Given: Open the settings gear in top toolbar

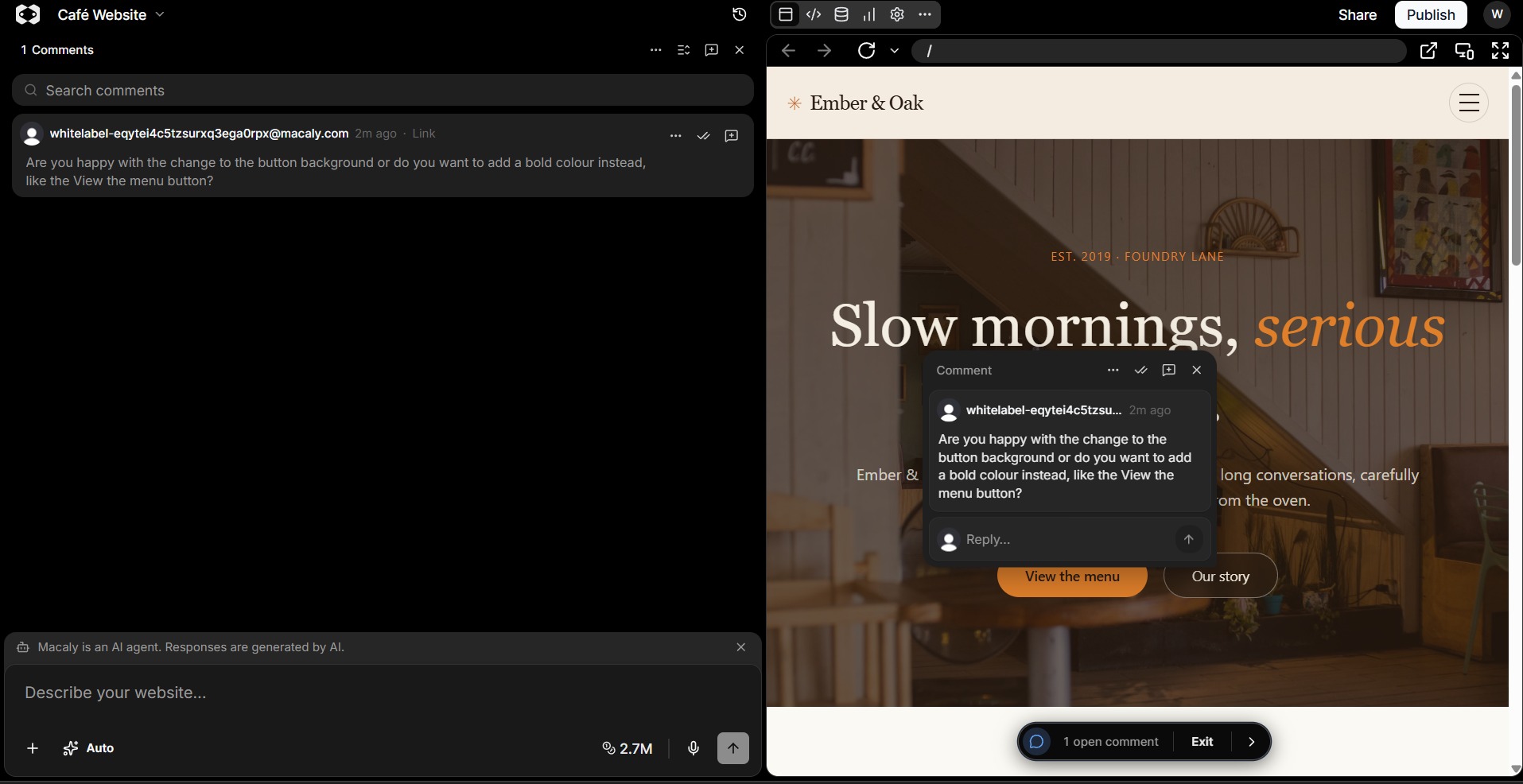Looking at the screenshot, I should pos(897,14).
